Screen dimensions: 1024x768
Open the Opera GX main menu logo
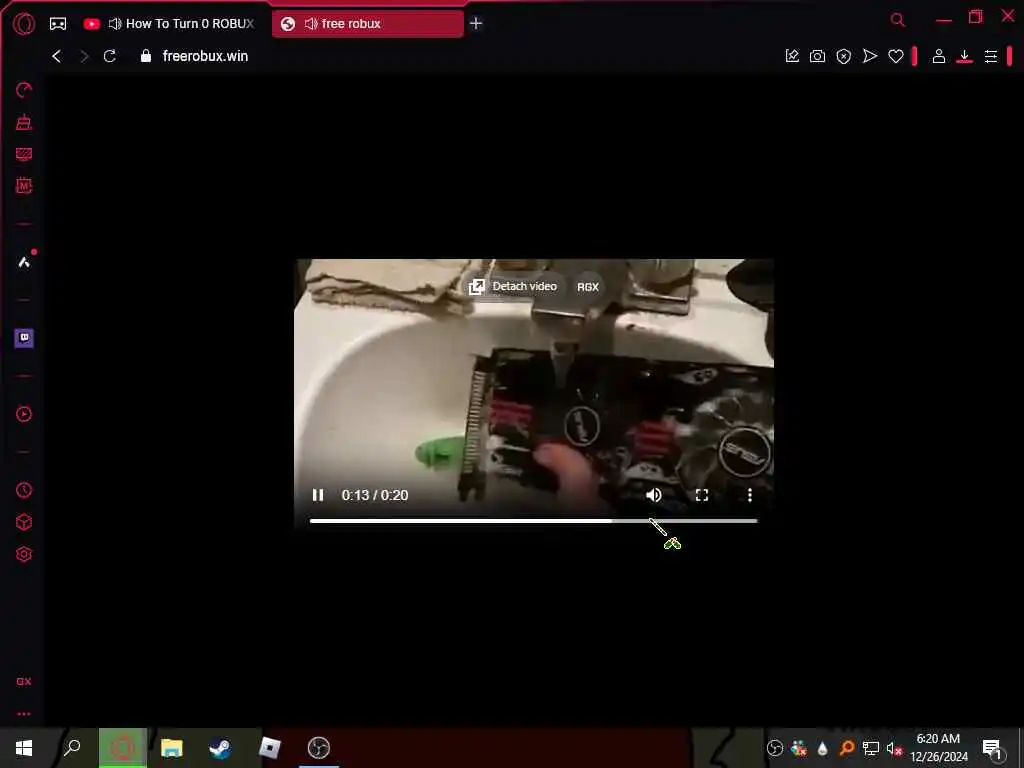[24, 24]
